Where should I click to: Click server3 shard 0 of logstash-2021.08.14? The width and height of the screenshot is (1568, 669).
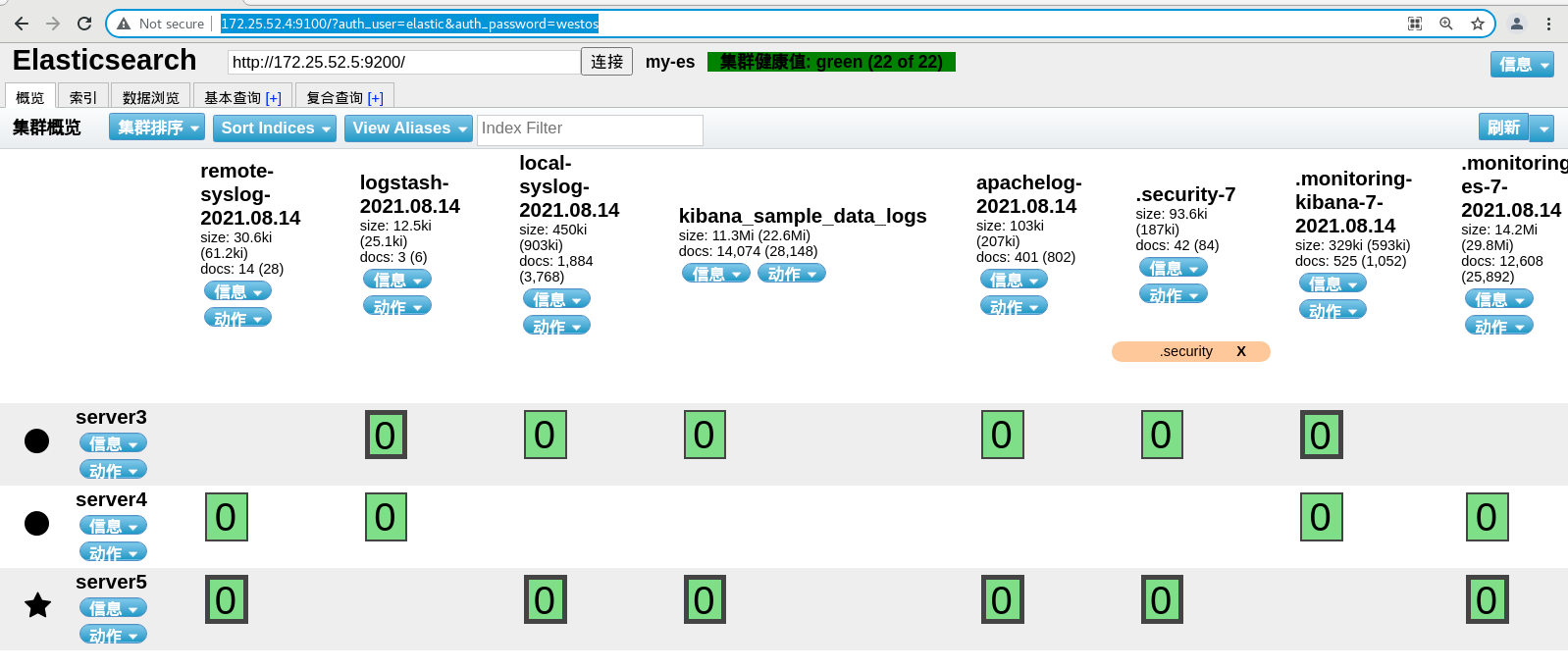pos(386,435)
